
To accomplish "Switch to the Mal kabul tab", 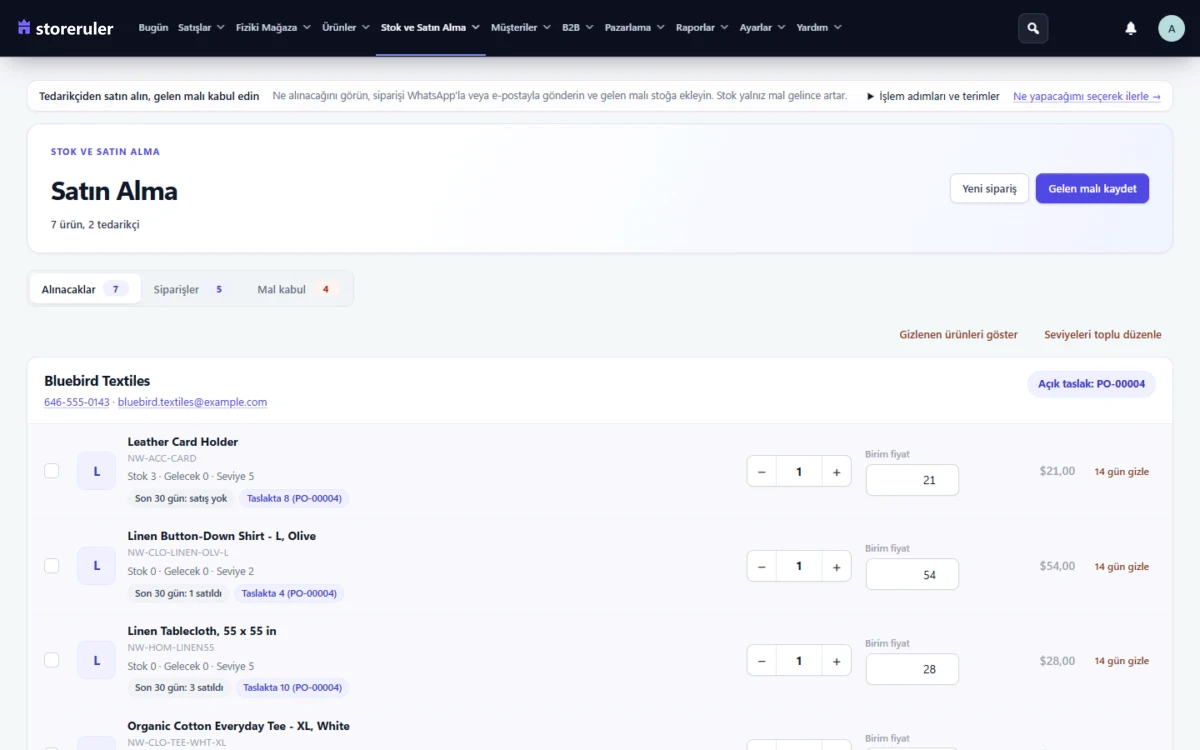I will click(298, 289).
